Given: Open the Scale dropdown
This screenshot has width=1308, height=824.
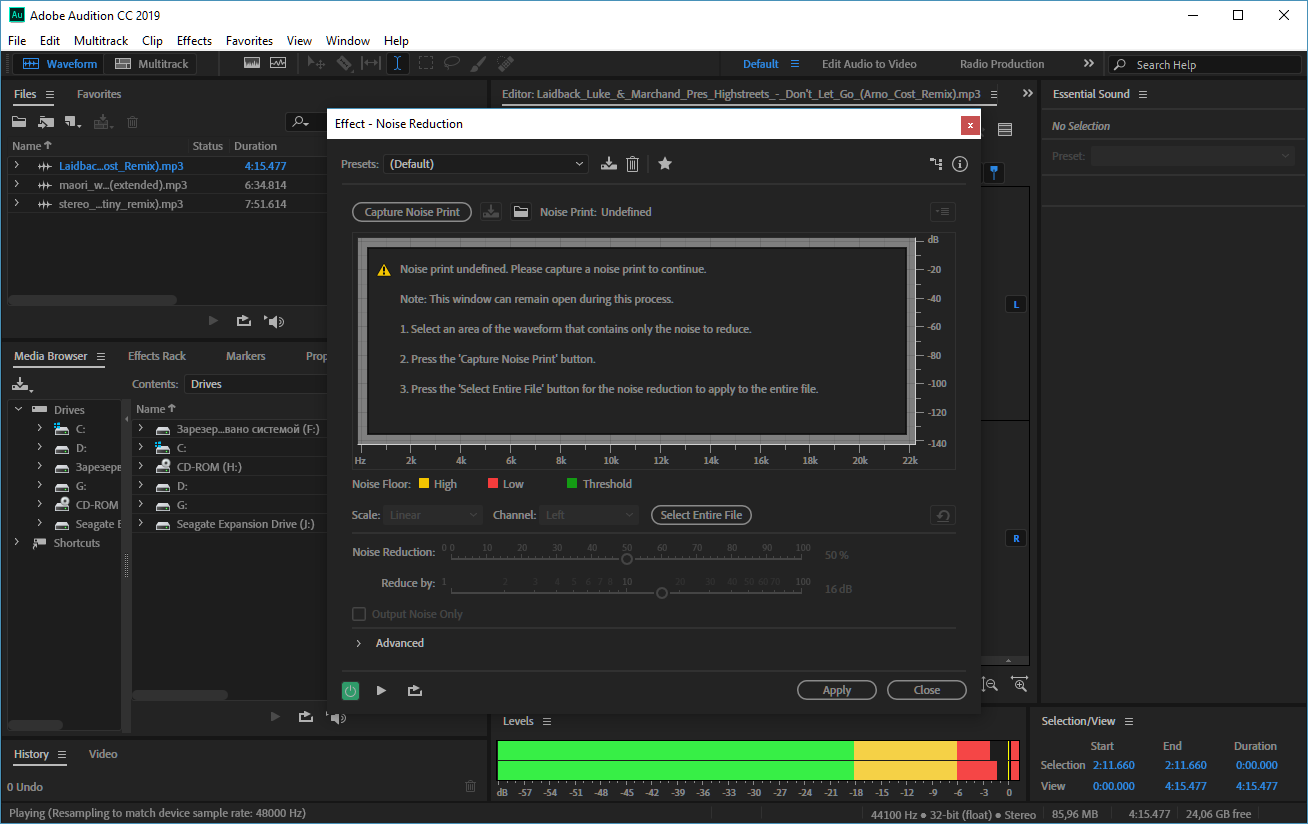Looking at the screenshot, I should click(x=433, y=515).
